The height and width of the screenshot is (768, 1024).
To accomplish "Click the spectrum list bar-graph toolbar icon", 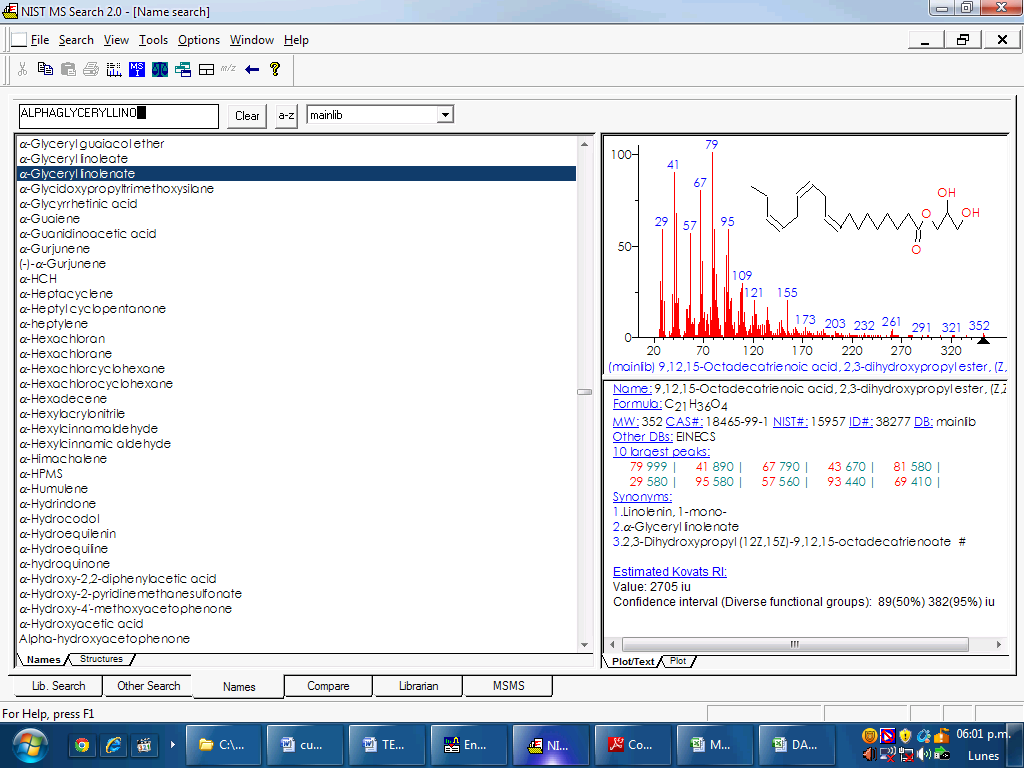I will [x=114, y=69].
